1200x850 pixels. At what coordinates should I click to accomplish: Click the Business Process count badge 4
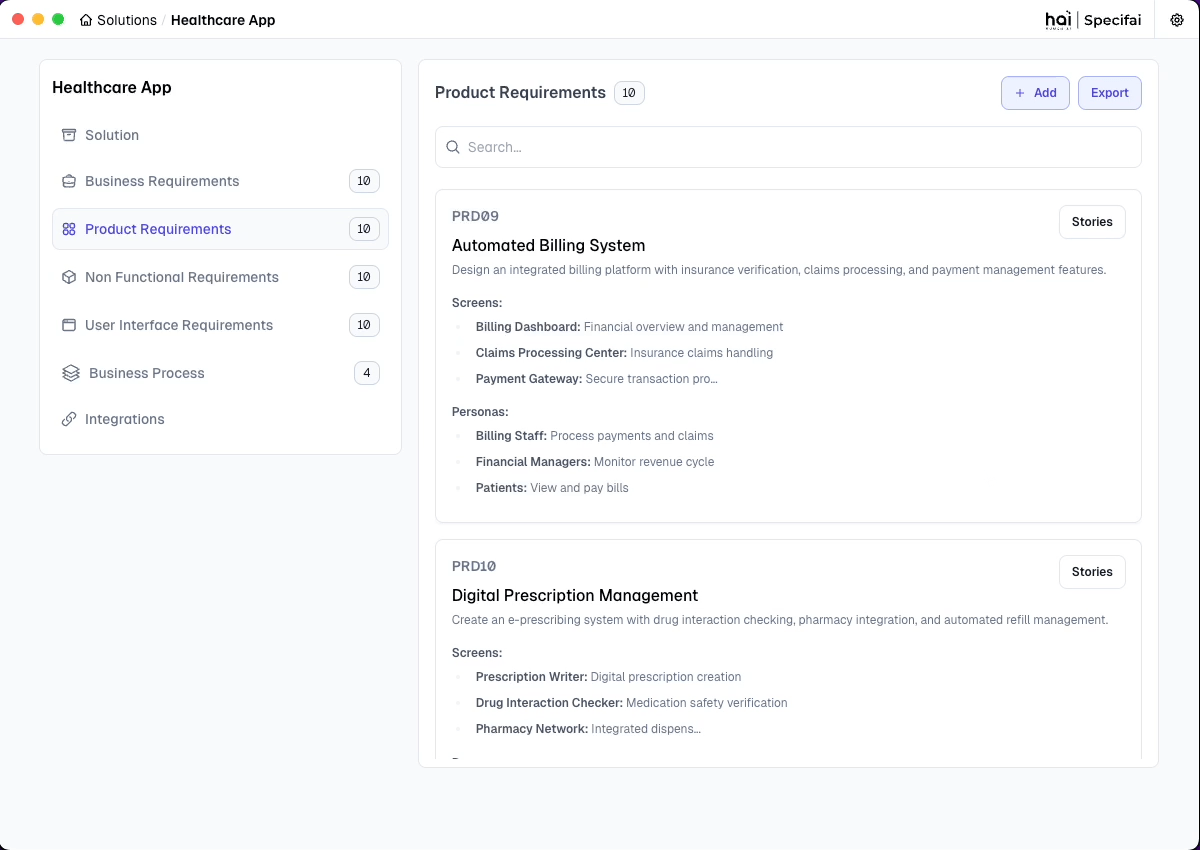[367, 373]
